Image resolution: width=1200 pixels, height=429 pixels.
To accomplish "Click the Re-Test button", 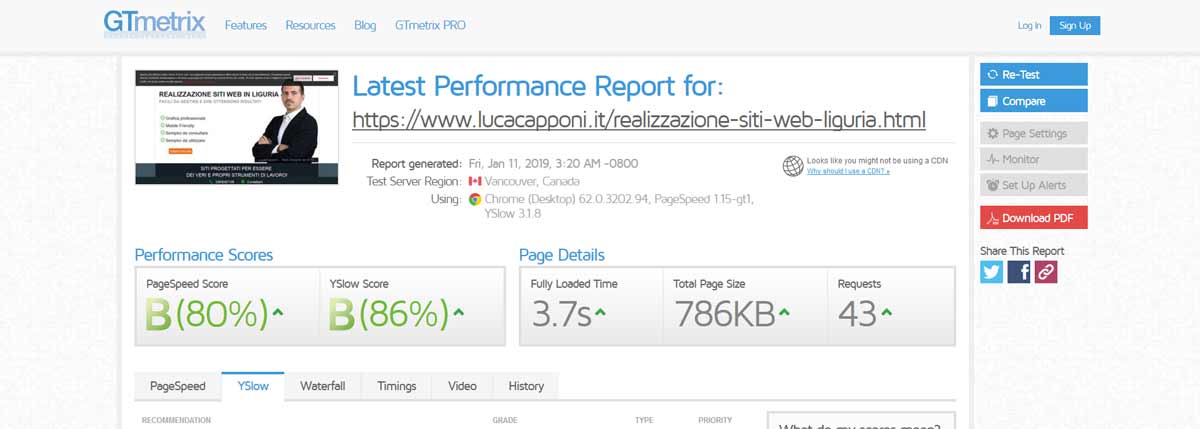I will tap(1033, 74).
